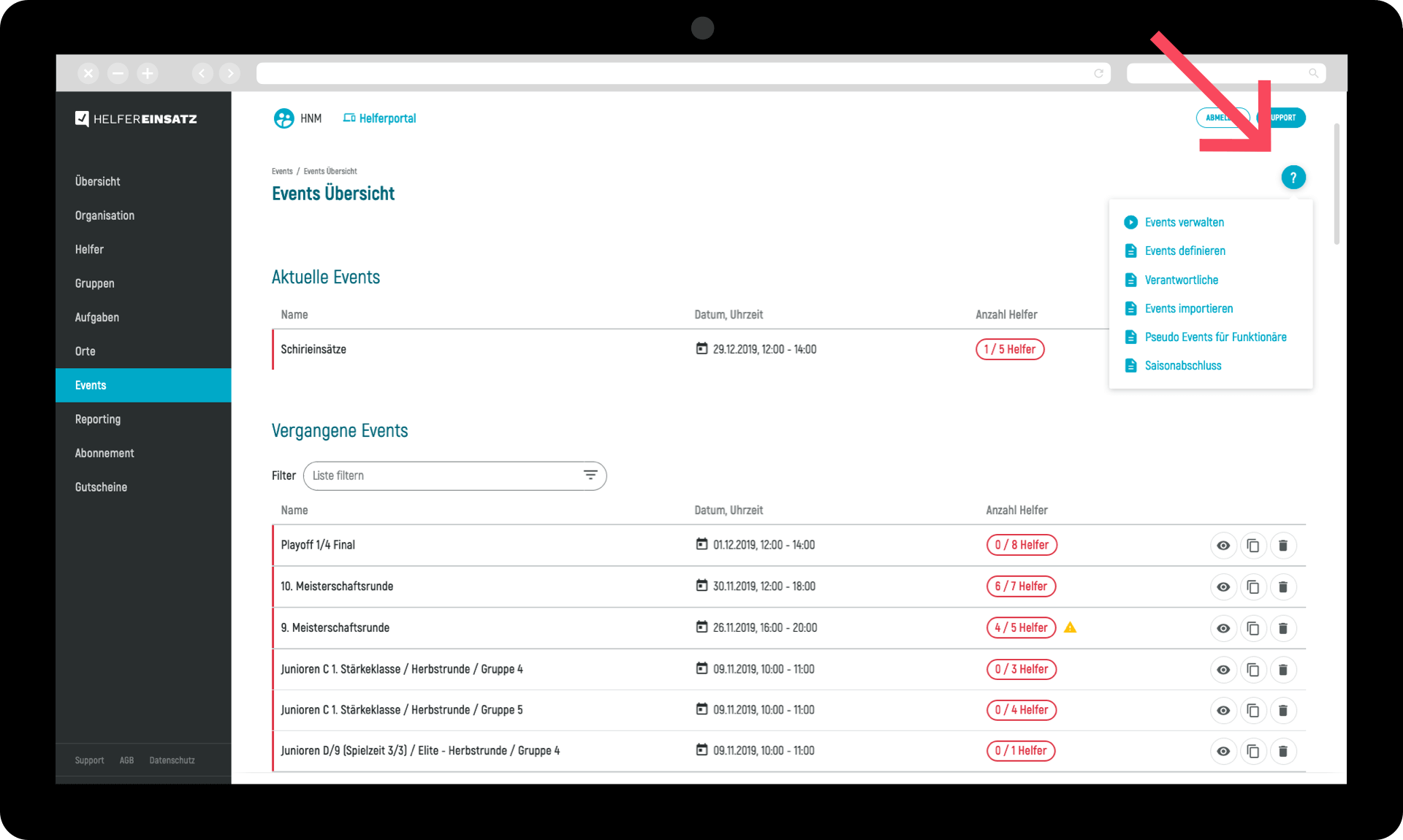Image resolution: width=1403 pixels, height=840 pixels.
Task: Open Reporting in the sidebar
Action: click(98, 419)
